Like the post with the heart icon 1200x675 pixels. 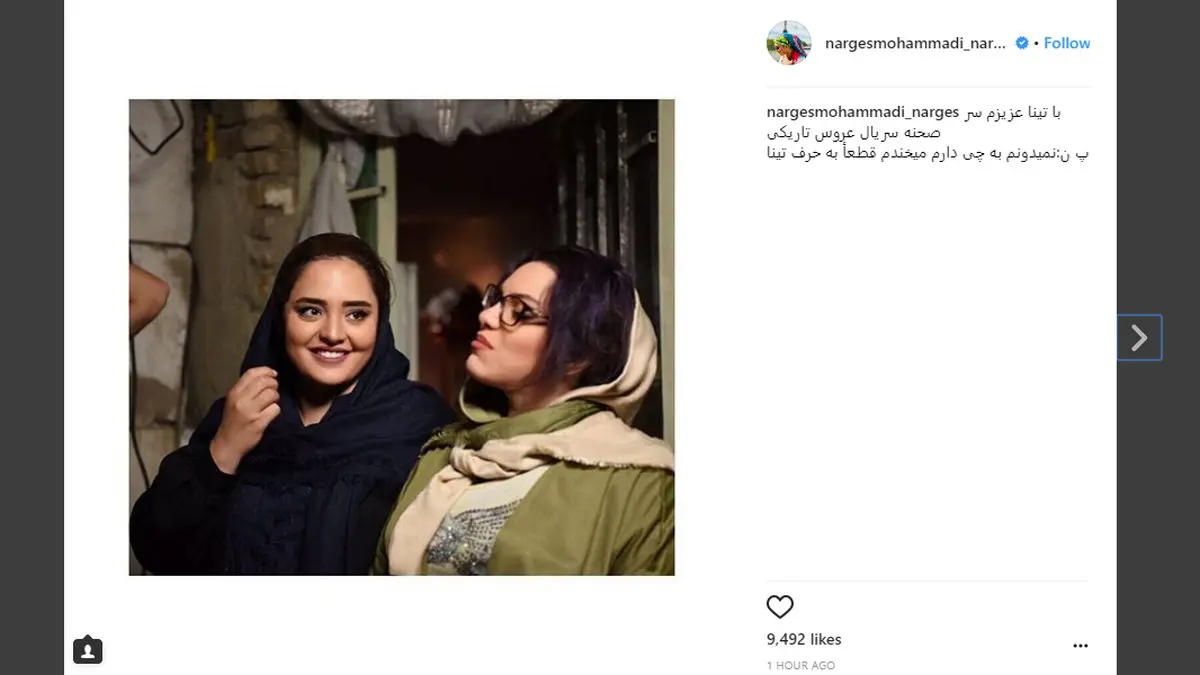[x=780, y=607]
